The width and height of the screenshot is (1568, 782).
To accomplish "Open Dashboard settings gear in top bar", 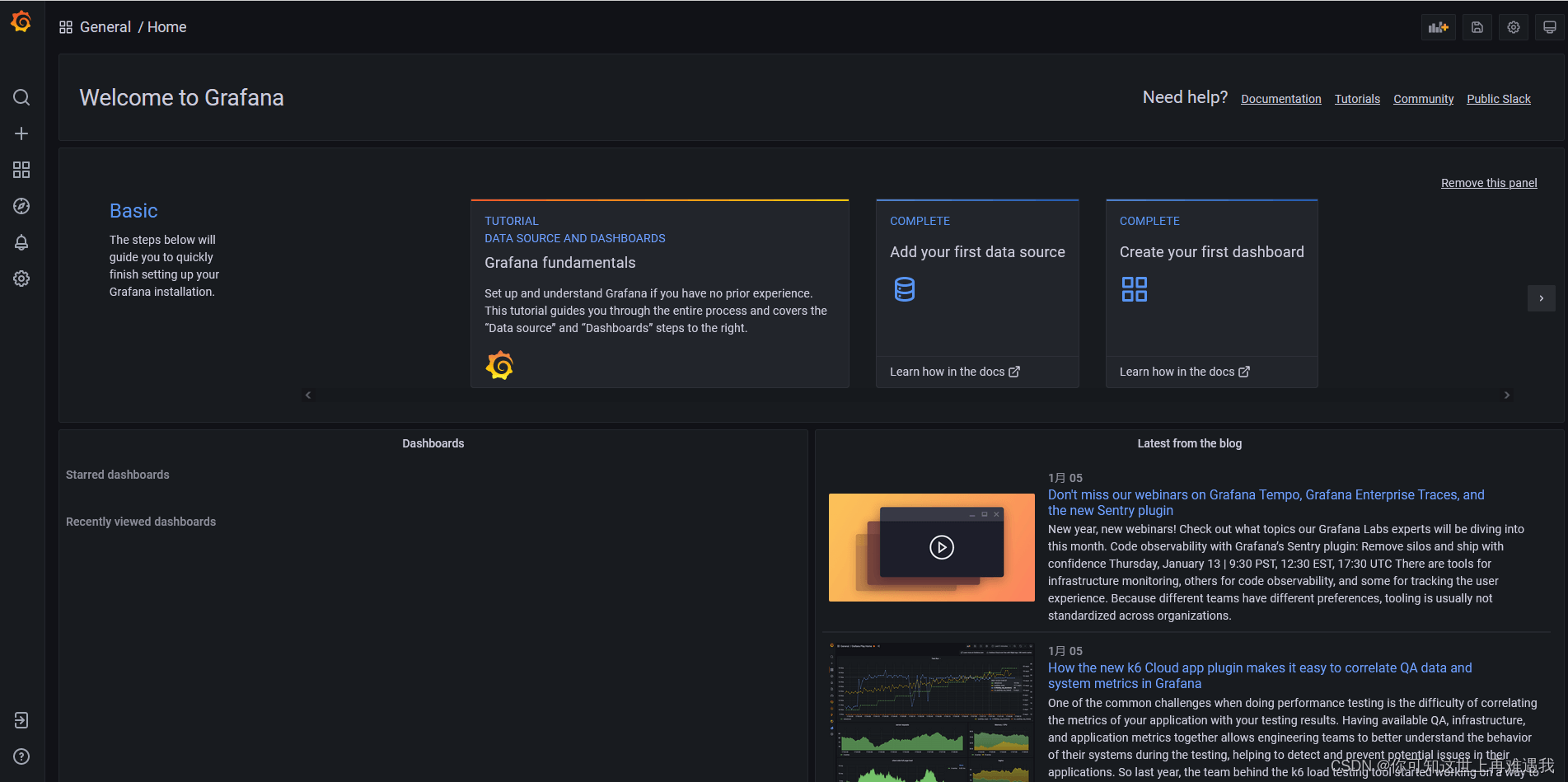I will (x=1514, y=27).
